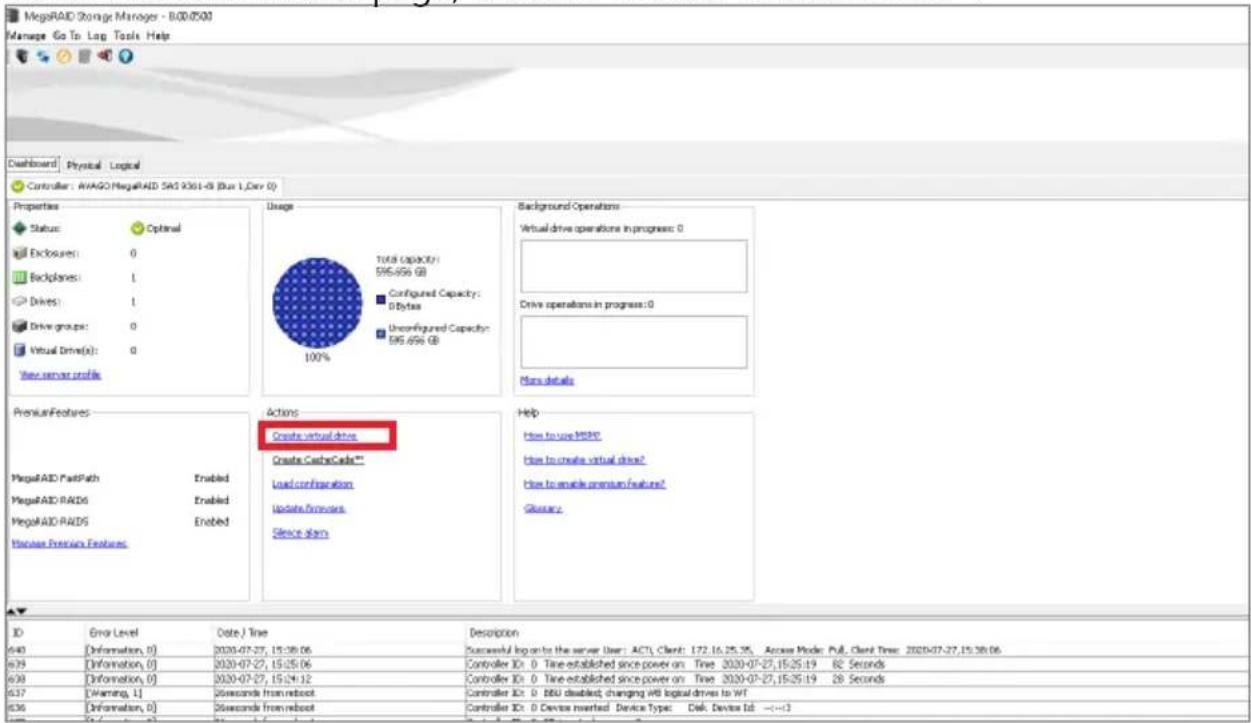Image resolution: width=1251 pixels, height=723 pixels.
Task: Click the Drive groups icon
Action: 21,325
